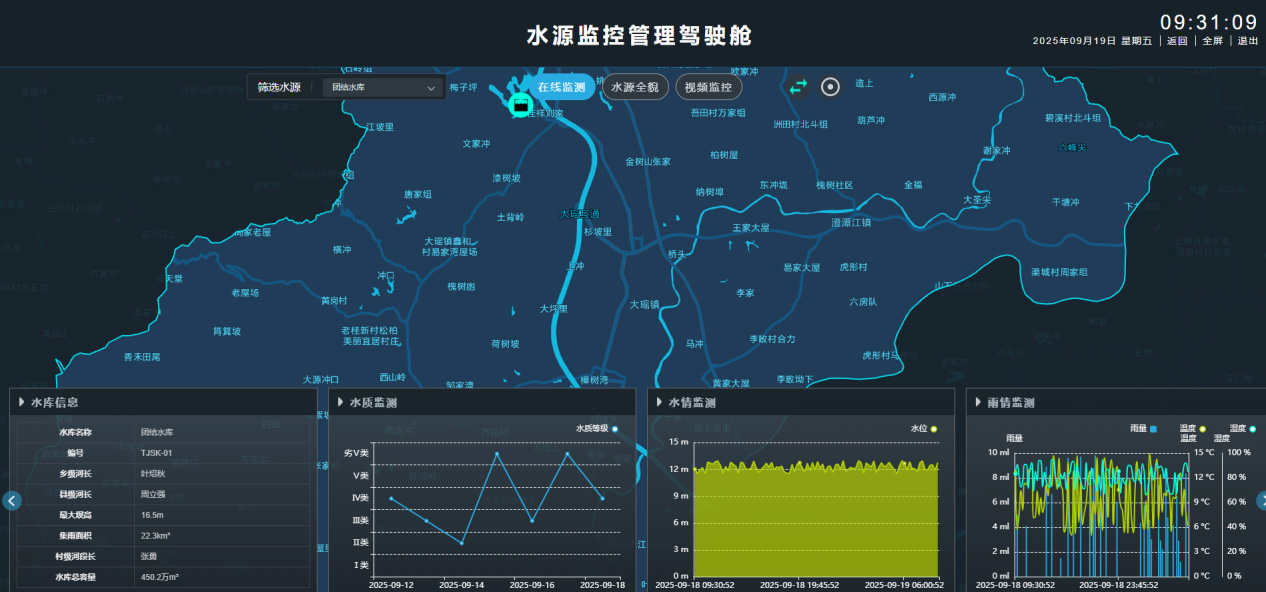Open the 筛选水源 reservoir dropdown

pyautogui.click(x=384, y=88)
